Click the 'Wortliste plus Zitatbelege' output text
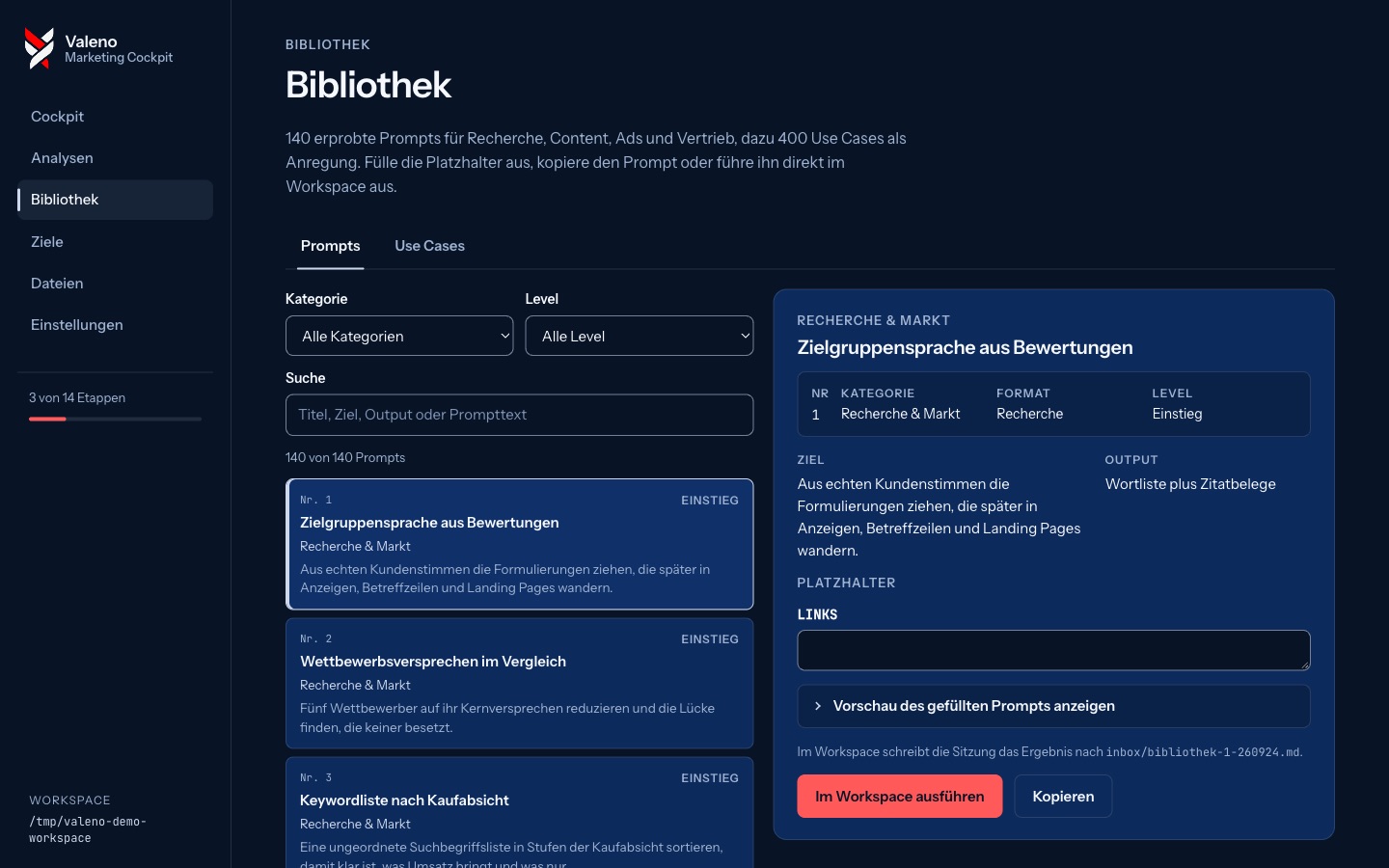Screen dimensions: 1389x868 [1190, 484]
